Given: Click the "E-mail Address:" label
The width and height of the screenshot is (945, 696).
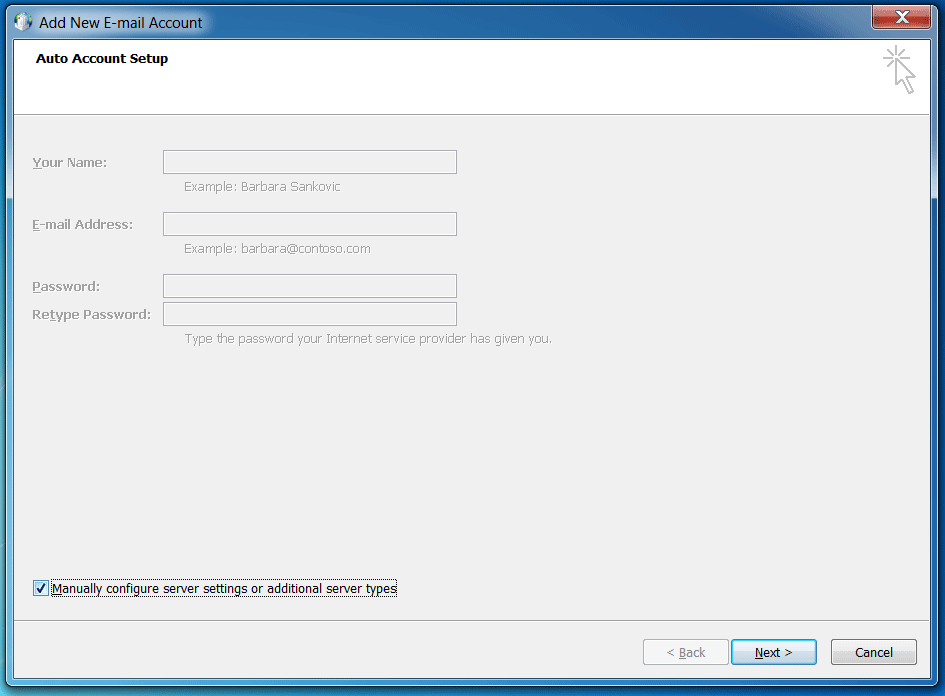Looking at the screenshot, I should click(x=82, y=224).
